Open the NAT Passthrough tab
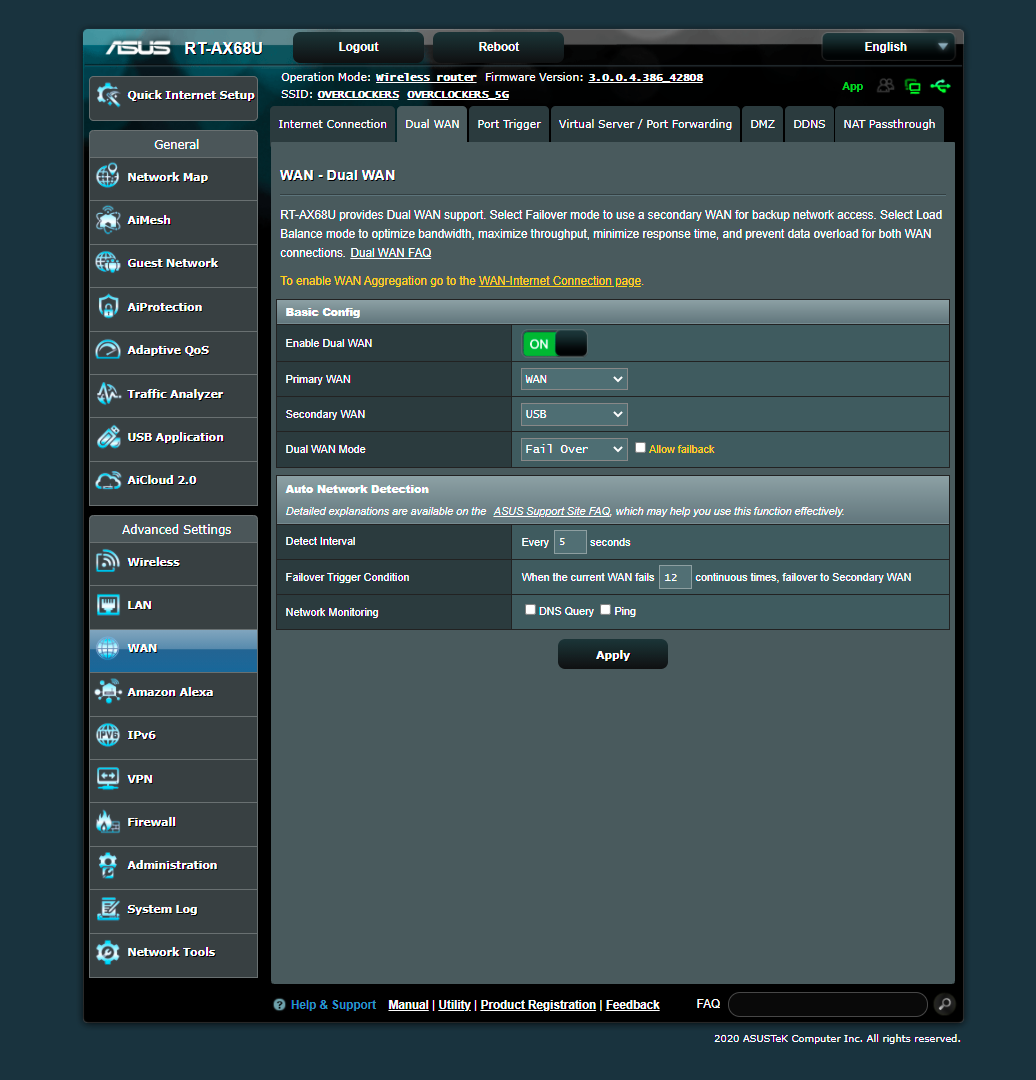Image resolution: width=1036 pixels, height=1080 pixels. click(x=889, y=124)
